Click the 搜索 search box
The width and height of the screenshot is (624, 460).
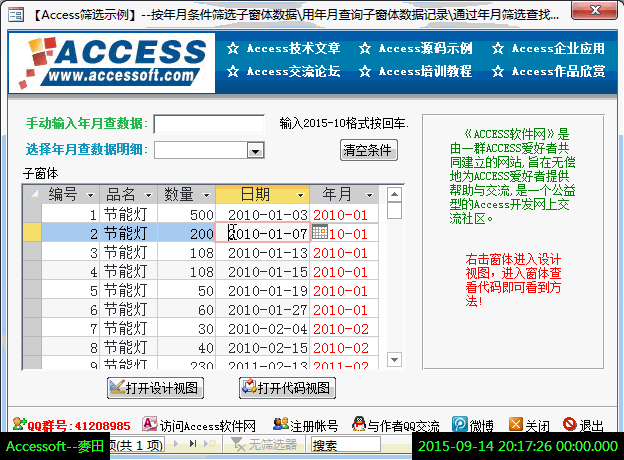[x=345, y=444]
